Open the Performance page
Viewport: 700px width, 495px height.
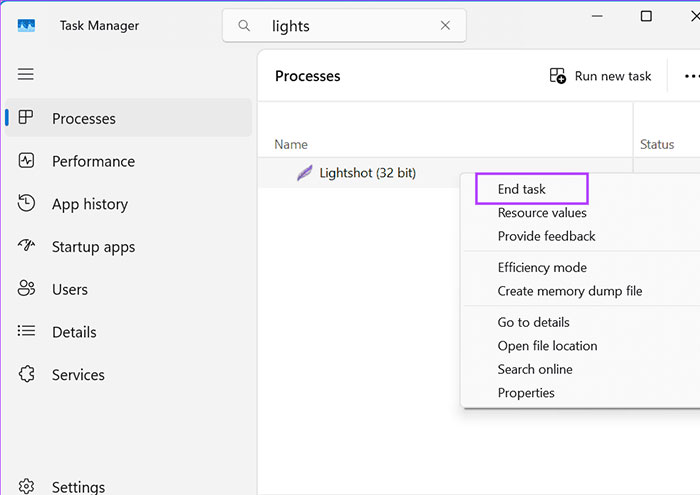pyautogui.click(x=93, y=161)
